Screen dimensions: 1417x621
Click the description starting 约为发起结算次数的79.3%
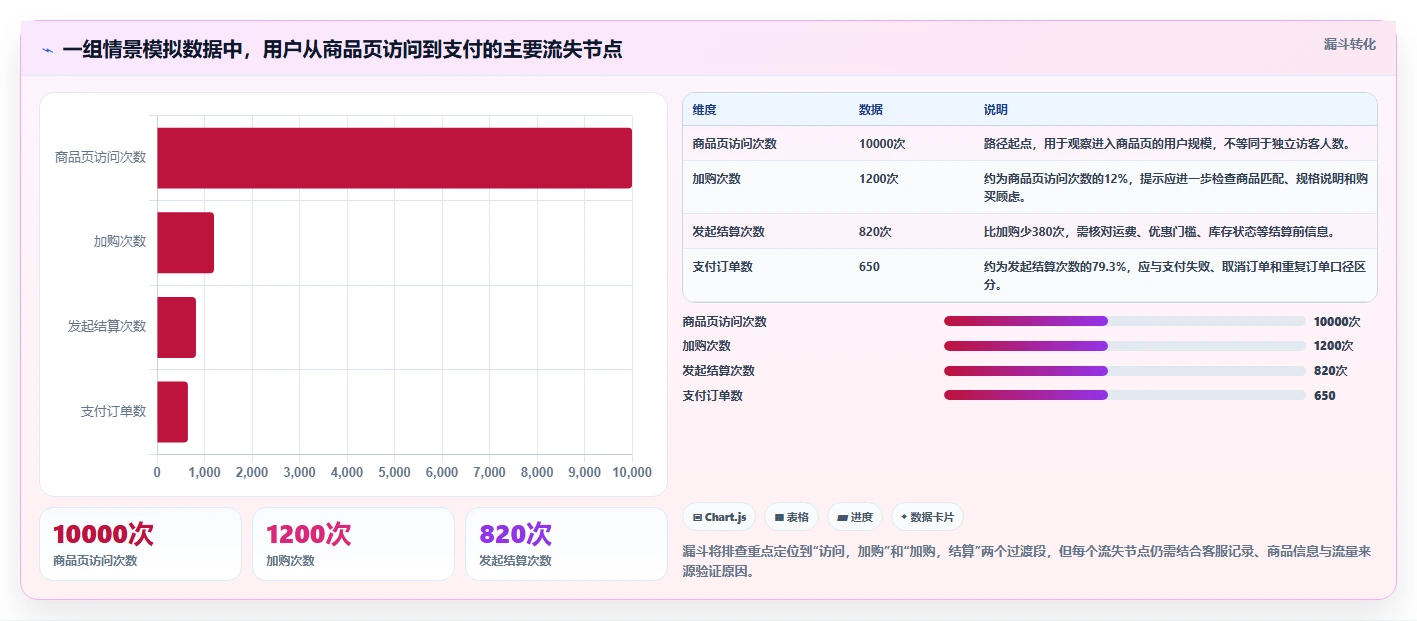[x=1175, y=276]
